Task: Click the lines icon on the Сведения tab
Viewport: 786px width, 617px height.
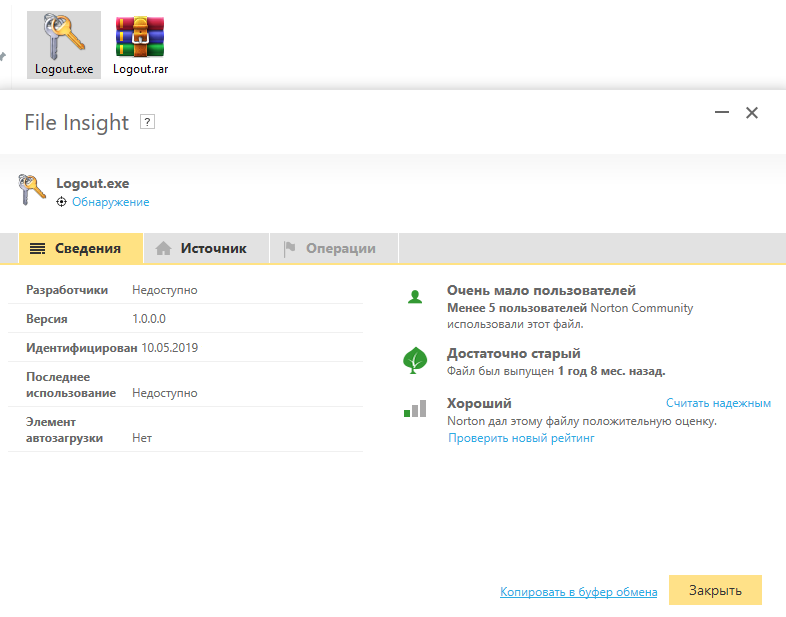Action: [x=38, y=248]
